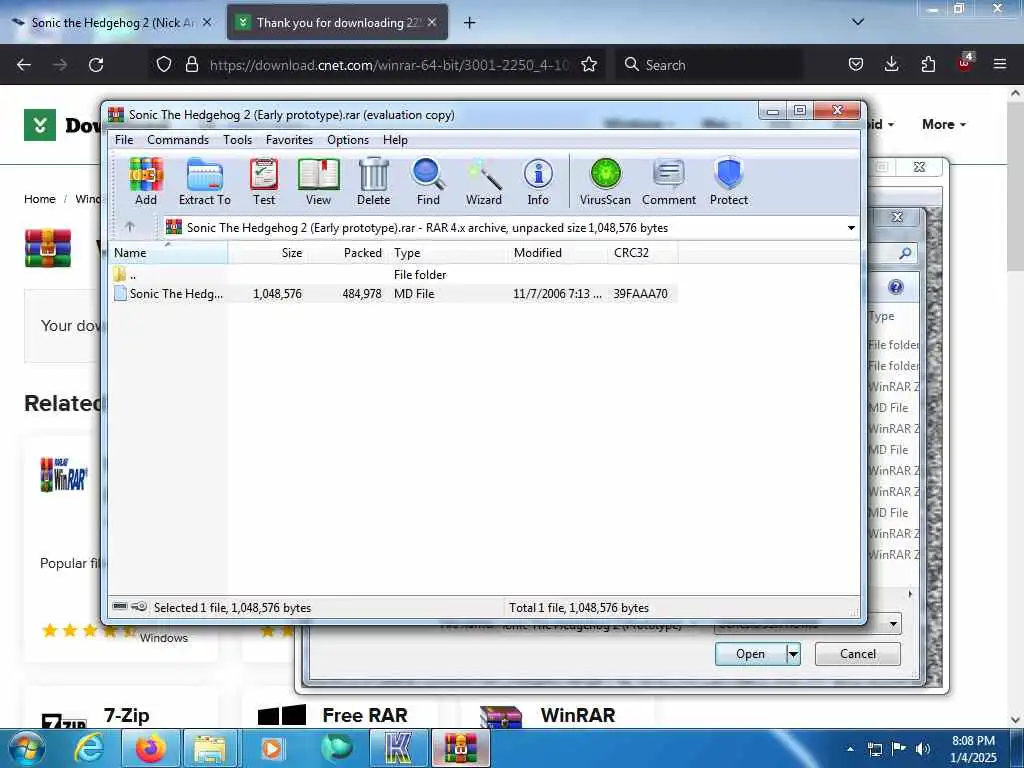This screenshot has height=768, width=1024.
Task: Open Firefox hamburger application menu
Action: pos(999,65)
